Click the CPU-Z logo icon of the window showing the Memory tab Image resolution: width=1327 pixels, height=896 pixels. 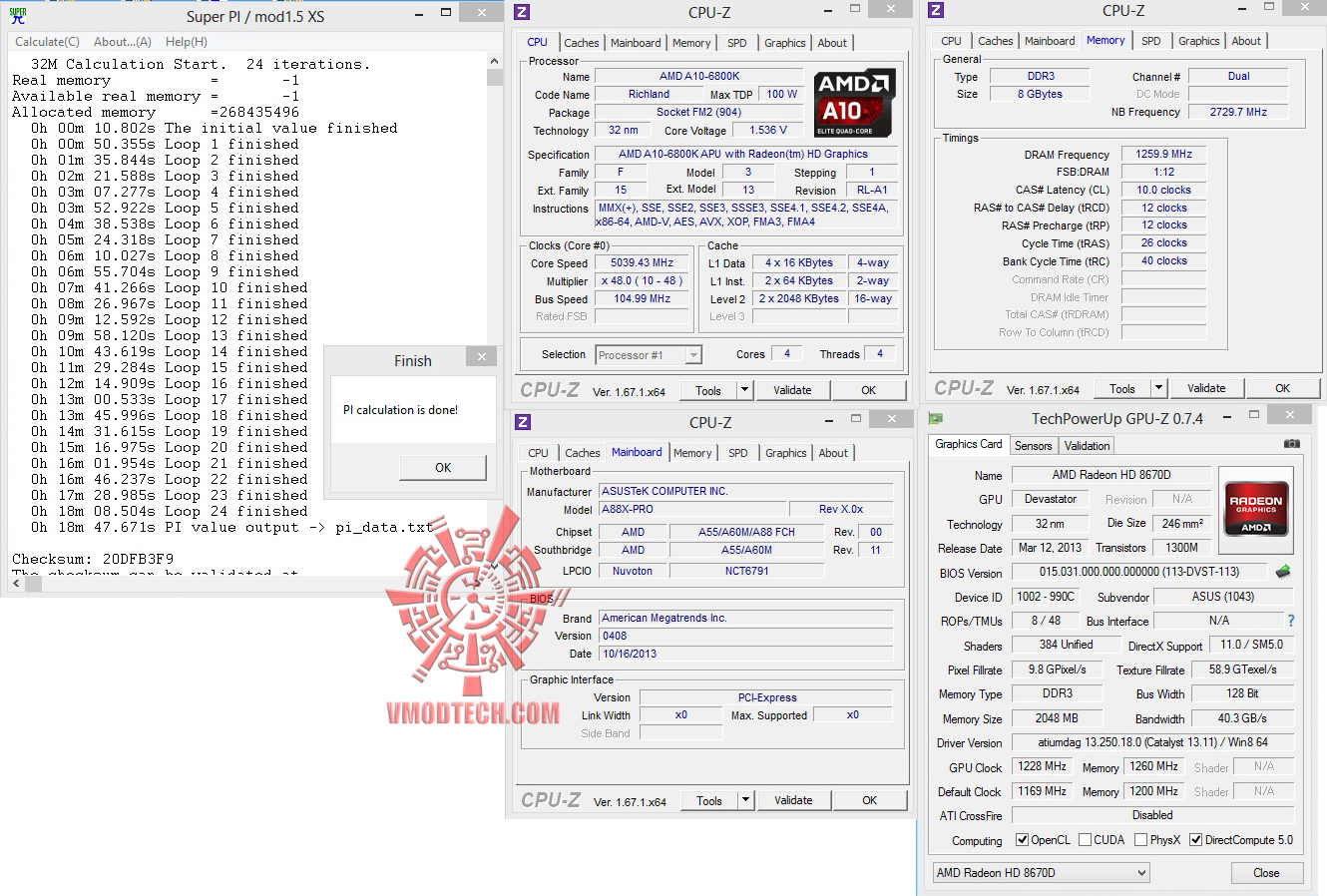point(935,10)
